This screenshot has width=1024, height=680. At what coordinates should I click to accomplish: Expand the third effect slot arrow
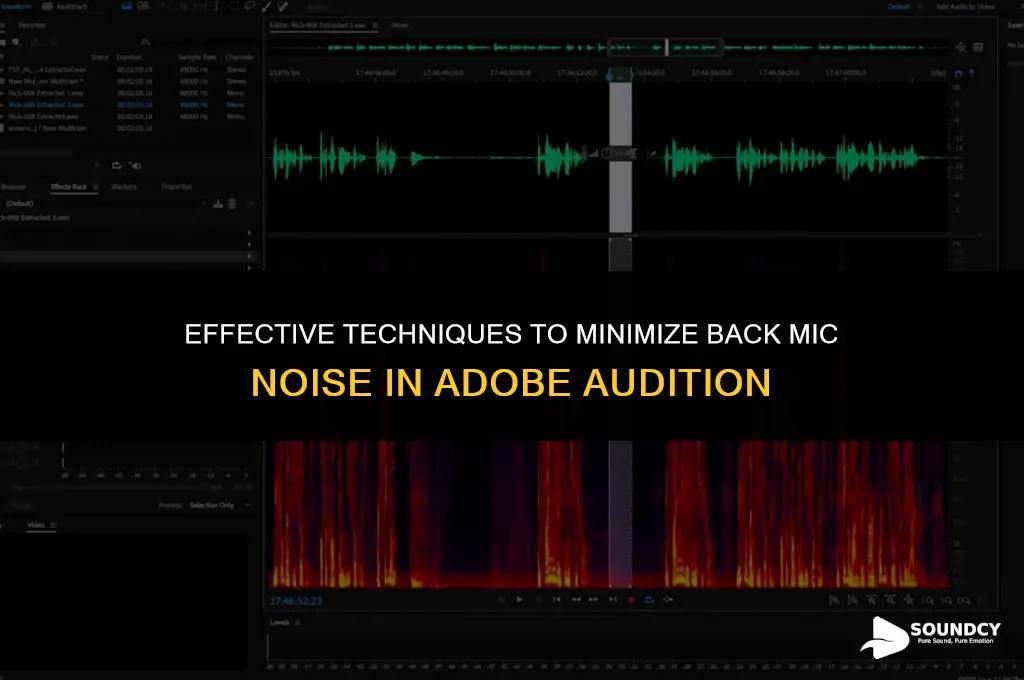coord(249,256)
